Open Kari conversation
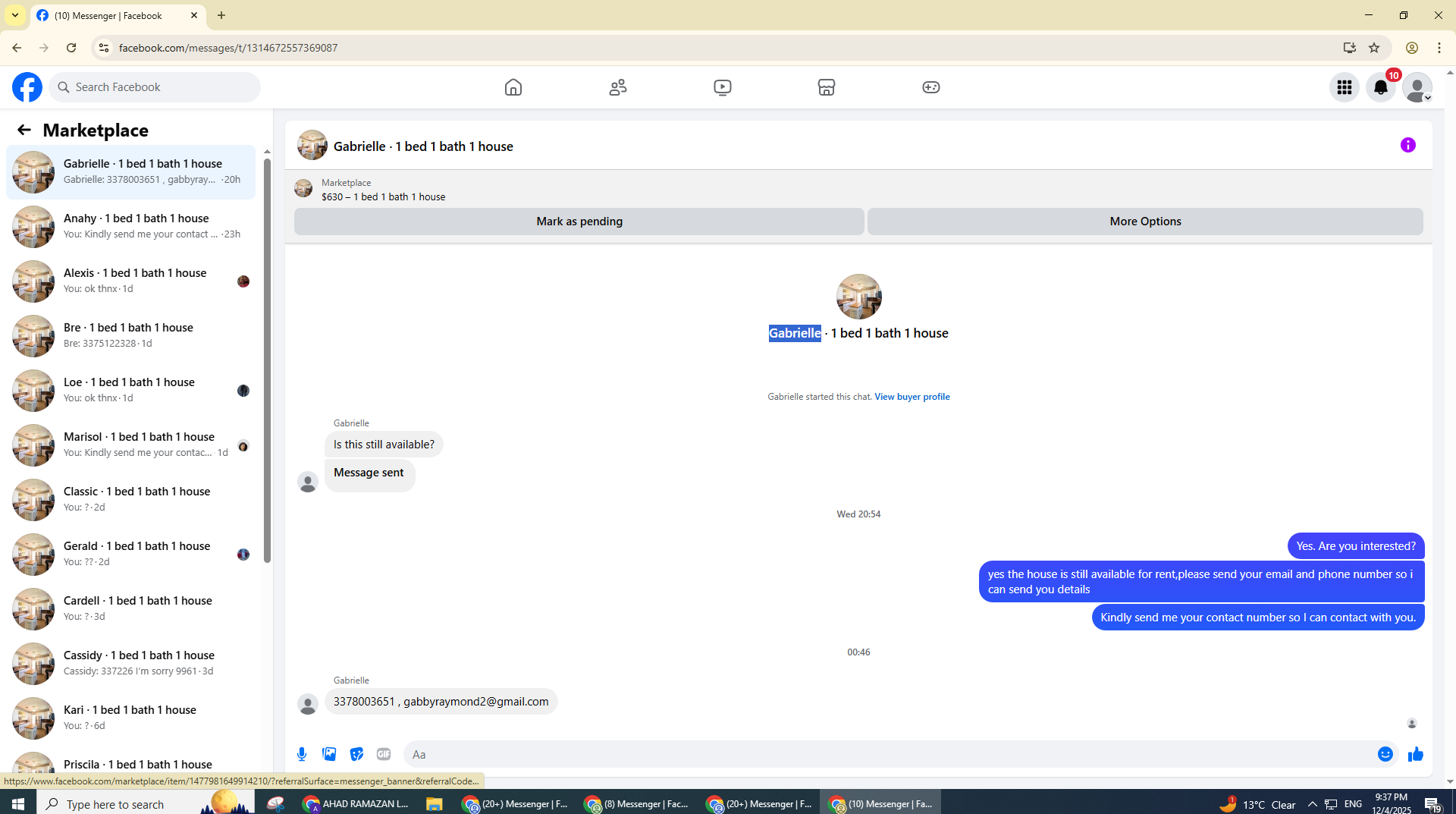1456x814 pixels. (x=130, y=718)
